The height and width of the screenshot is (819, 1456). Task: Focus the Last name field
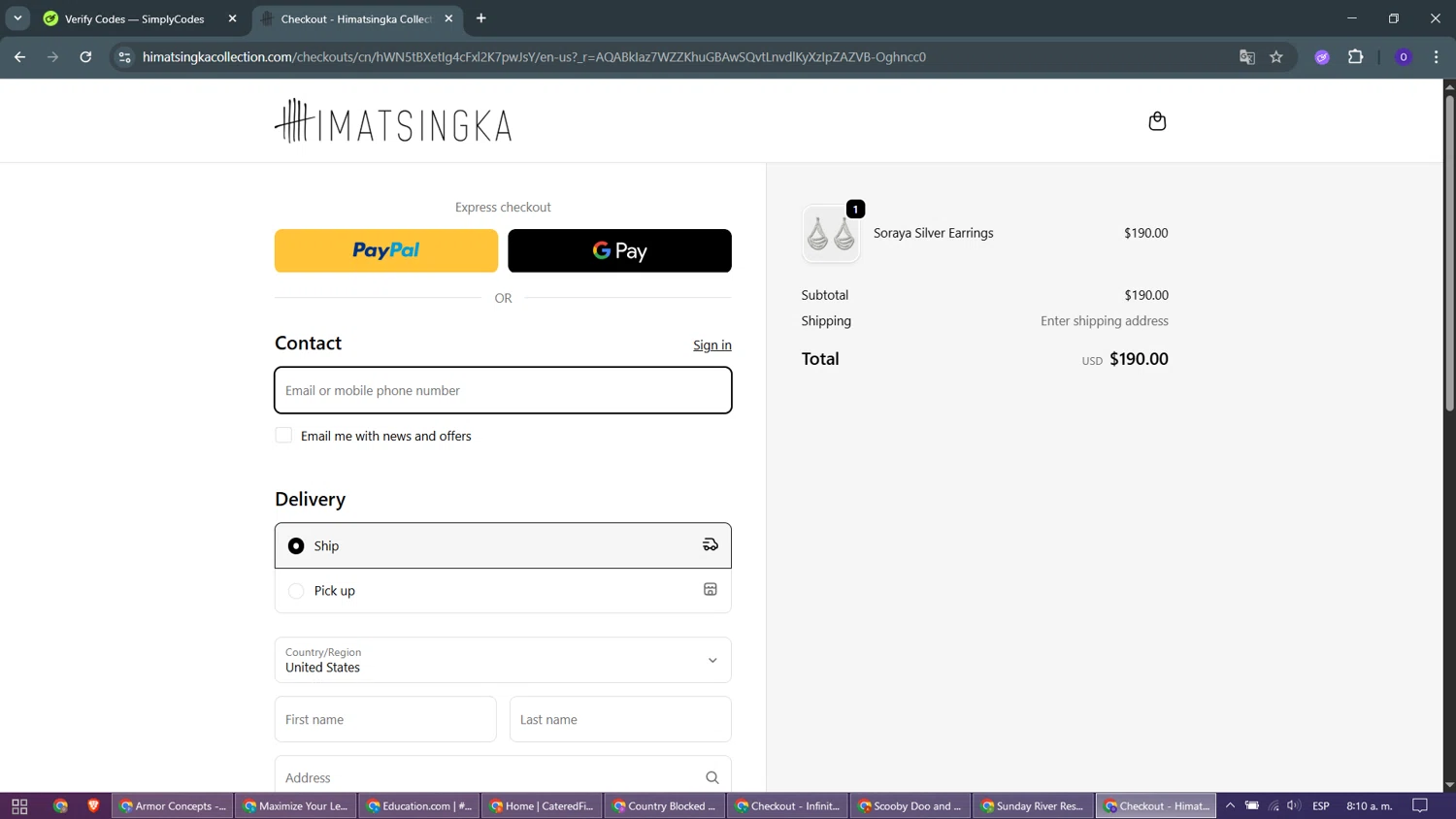click(x=620, y=719)
